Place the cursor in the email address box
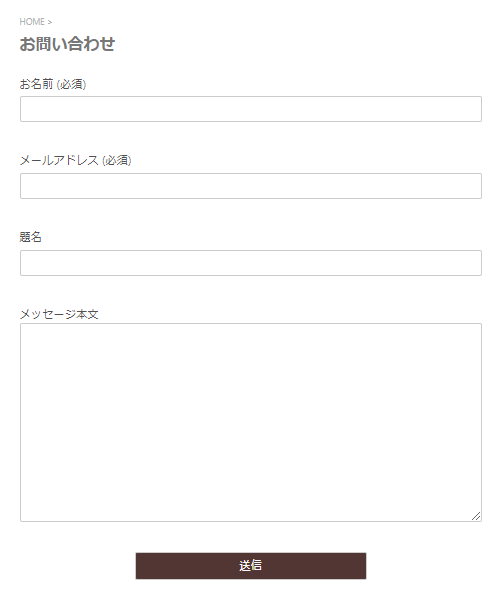This screenshot has width=501, height=596. tap(251, 186)
